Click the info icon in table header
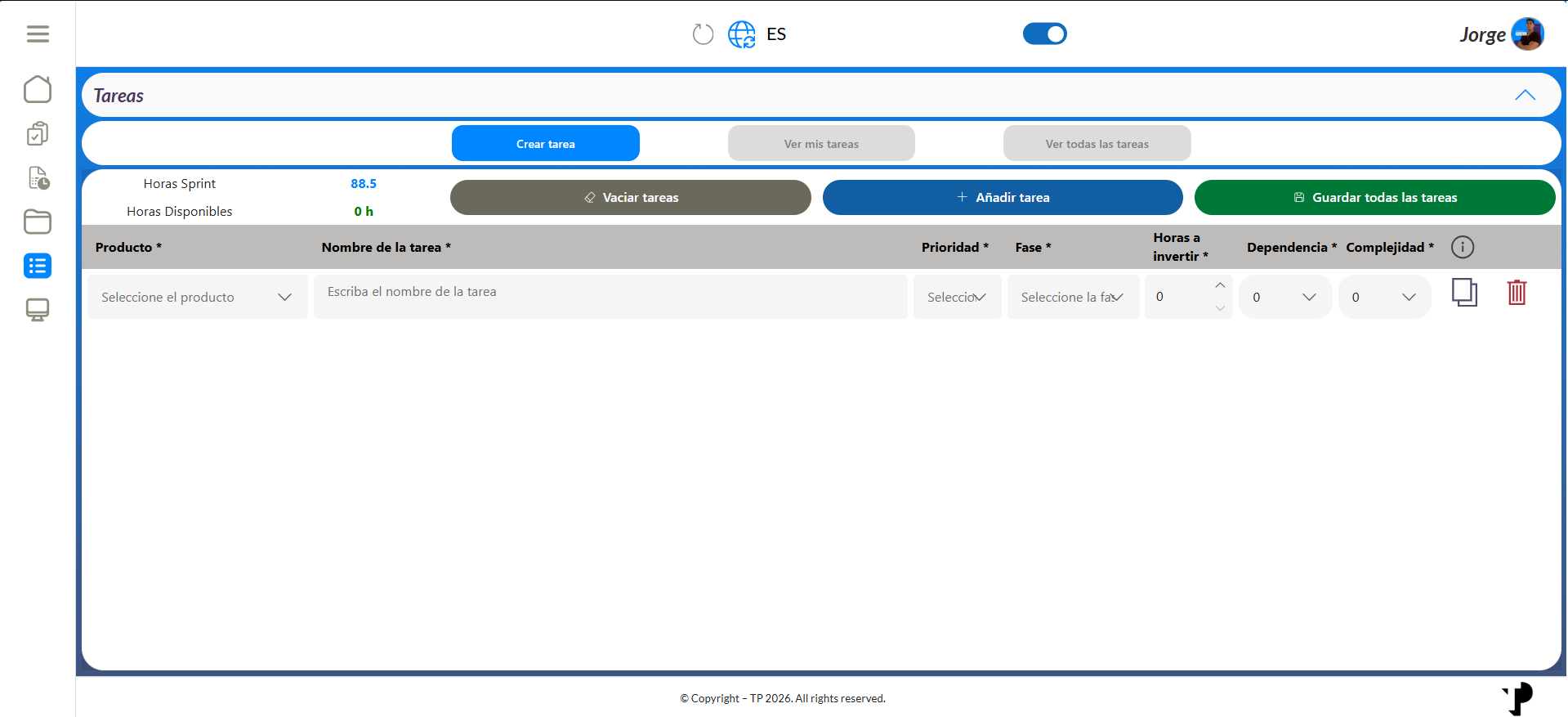 point(1463,247)
